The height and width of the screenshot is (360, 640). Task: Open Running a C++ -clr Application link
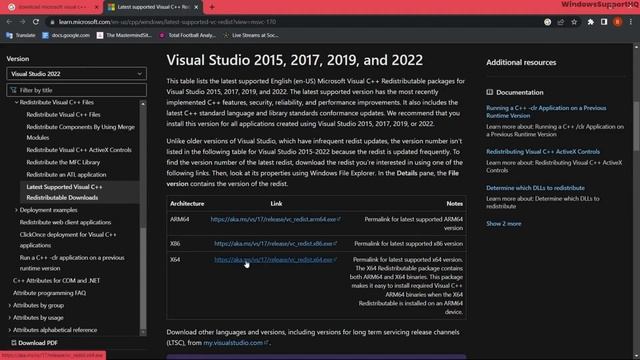(546, 112)
